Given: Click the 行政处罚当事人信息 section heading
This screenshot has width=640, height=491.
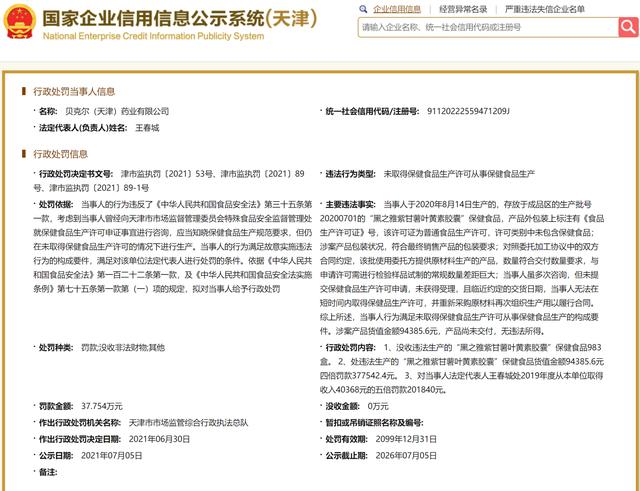Looking at the screenshot, I should point(74,91).
